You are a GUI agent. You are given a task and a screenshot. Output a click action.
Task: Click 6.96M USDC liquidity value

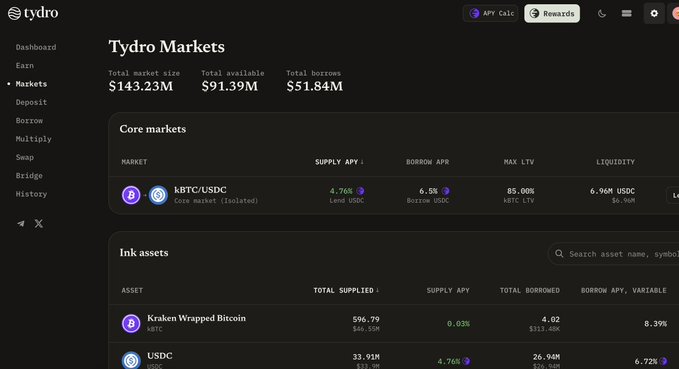(x=612, y=191)
